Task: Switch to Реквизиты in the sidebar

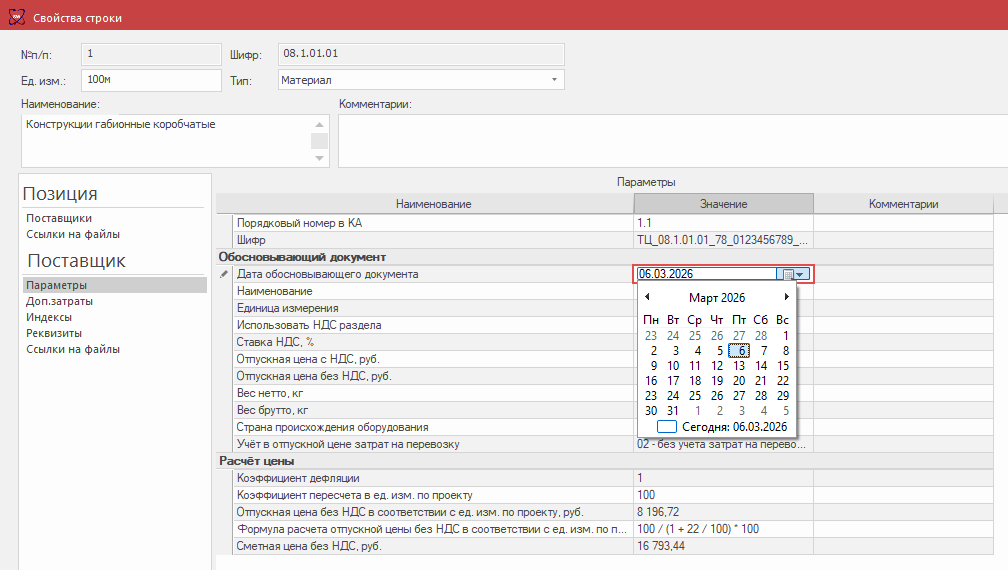Action: [54, 333]
